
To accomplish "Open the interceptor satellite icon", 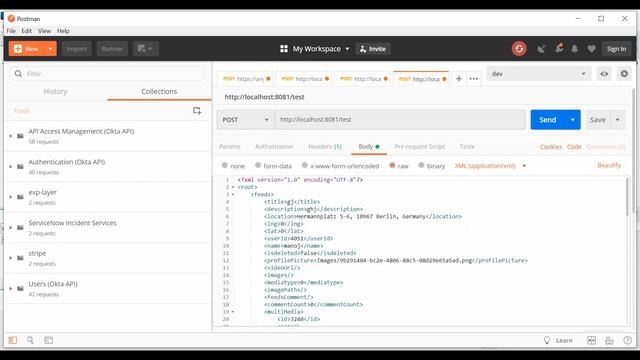I will pos(542,49).
